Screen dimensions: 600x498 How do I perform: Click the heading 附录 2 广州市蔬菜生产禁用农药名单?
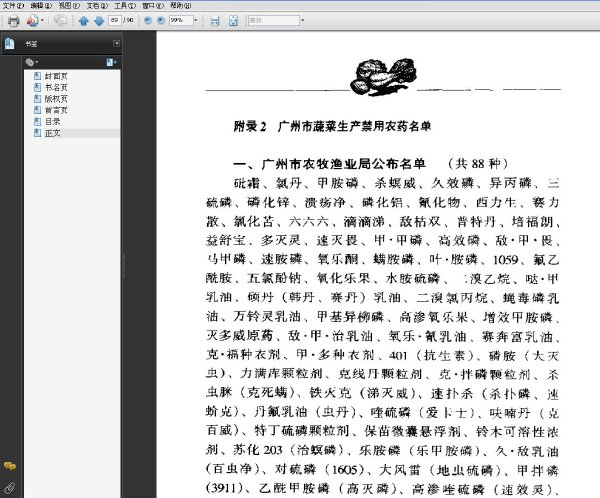coord(332,126)
